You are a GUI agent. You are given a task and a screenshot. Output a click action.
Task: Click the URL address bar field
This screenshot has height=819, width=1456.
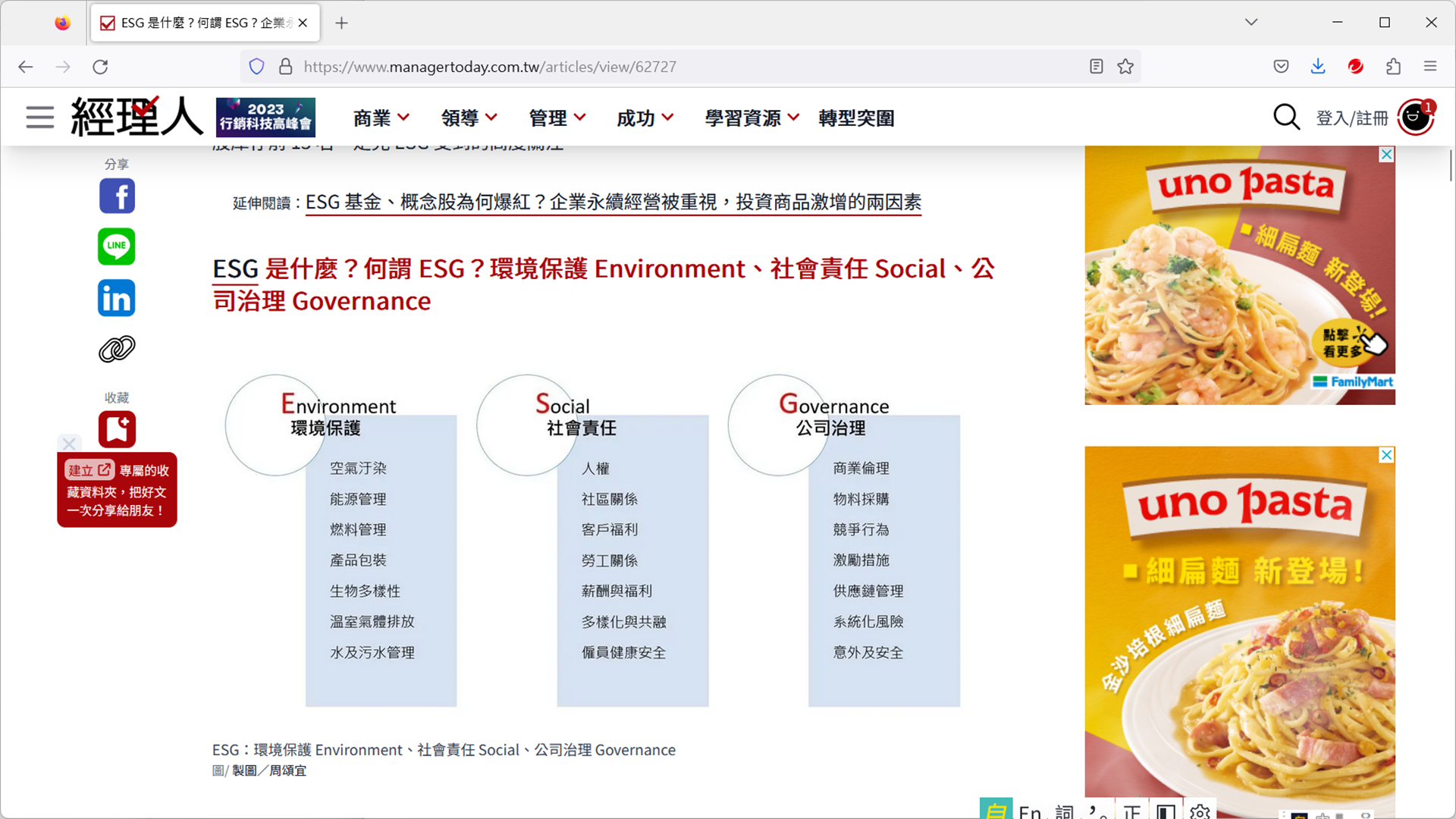click(690, 67)
